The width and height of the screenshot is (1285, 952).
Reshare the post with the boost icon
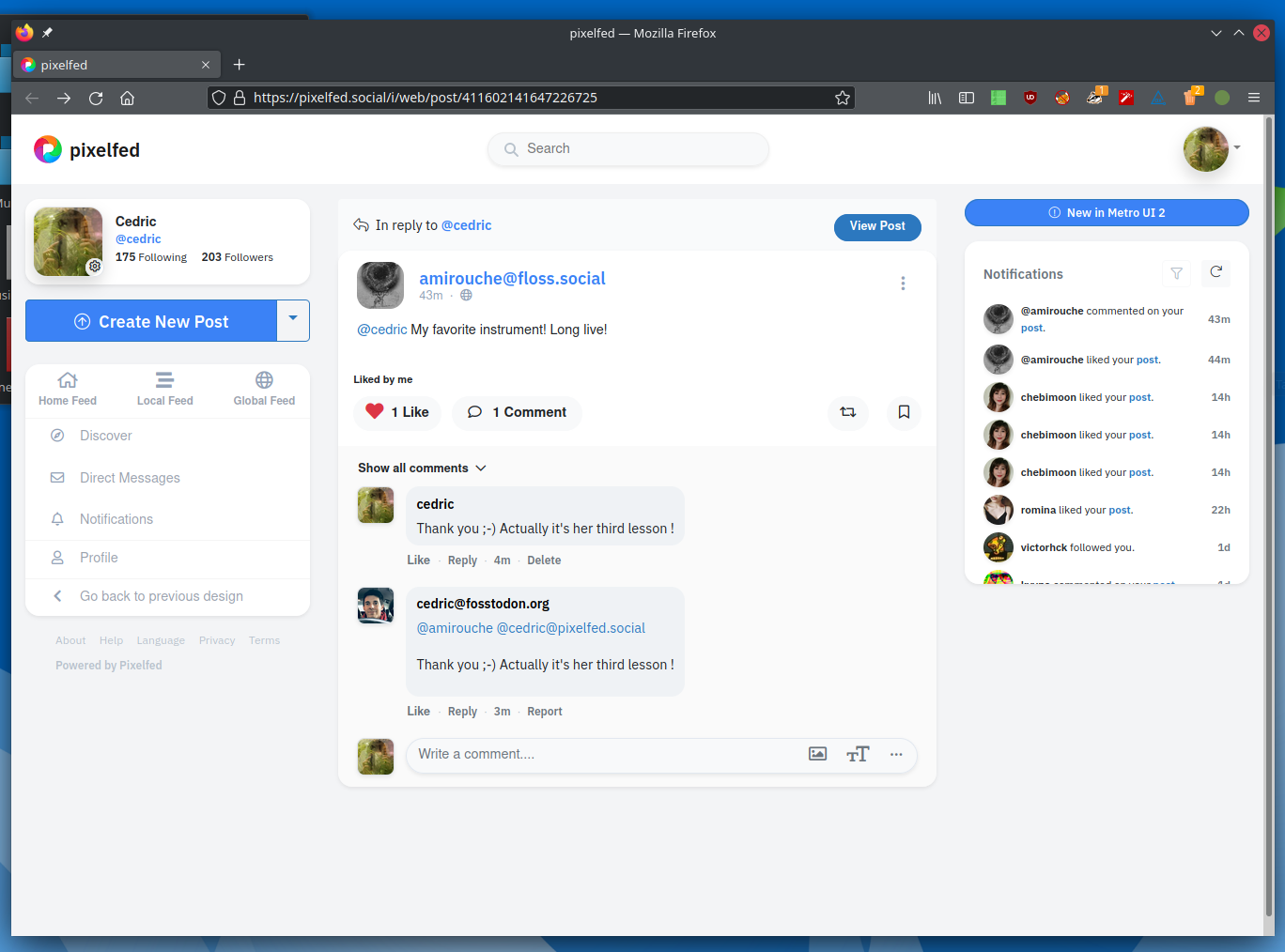[x=848, y=412]
